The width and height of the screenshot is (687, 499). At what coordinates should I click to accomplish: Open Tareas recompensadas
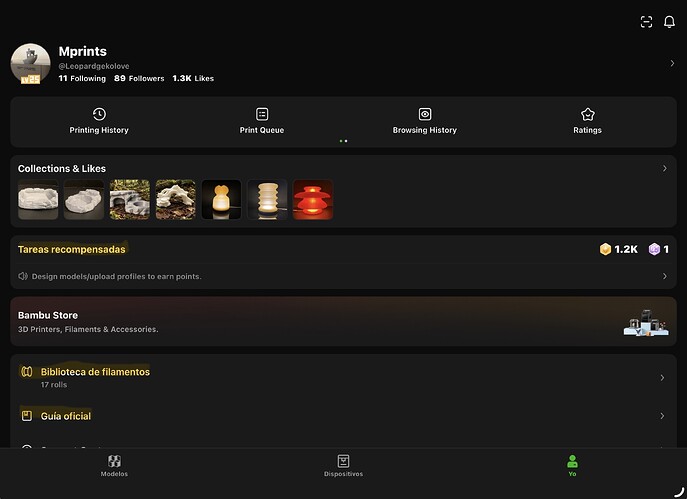tap(72, 249)
